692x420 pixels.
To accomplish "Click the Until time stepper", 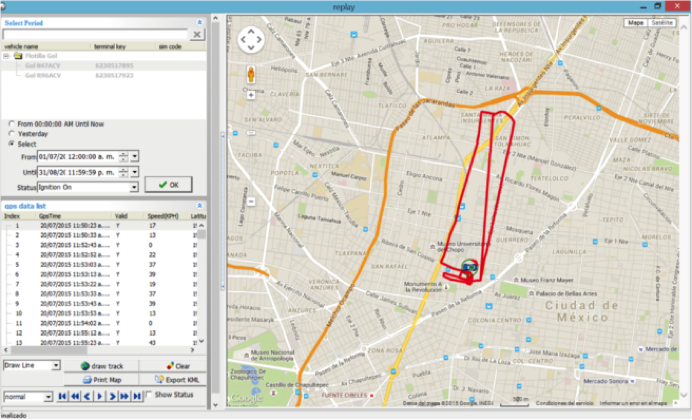I will click(124, 172).
